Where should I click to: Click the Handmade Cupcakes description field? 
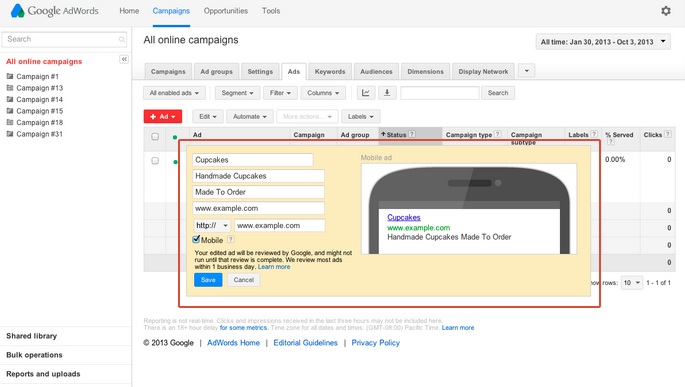click(258, 176)
